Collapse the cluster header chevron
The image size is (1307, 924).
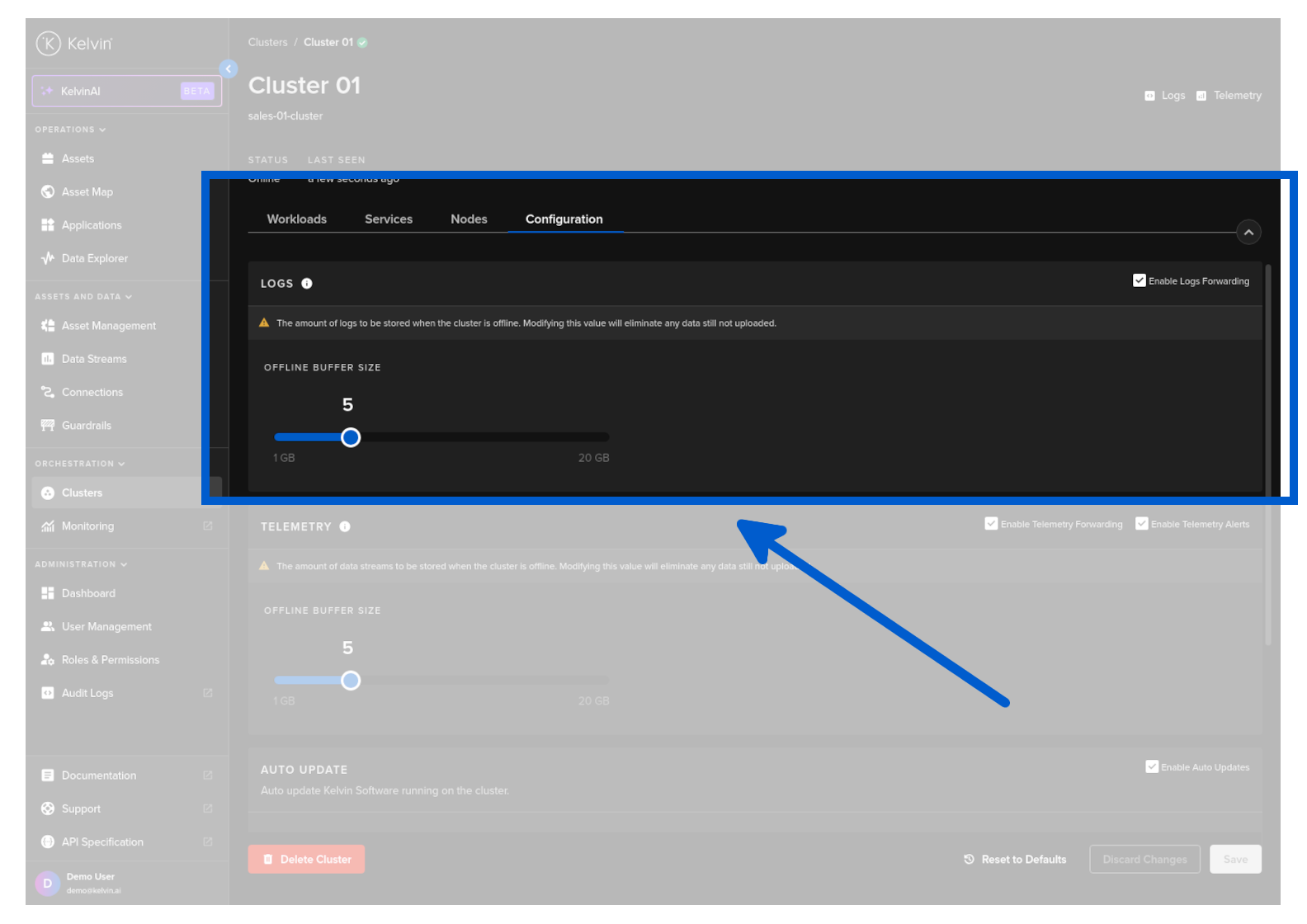[1248, 233]
